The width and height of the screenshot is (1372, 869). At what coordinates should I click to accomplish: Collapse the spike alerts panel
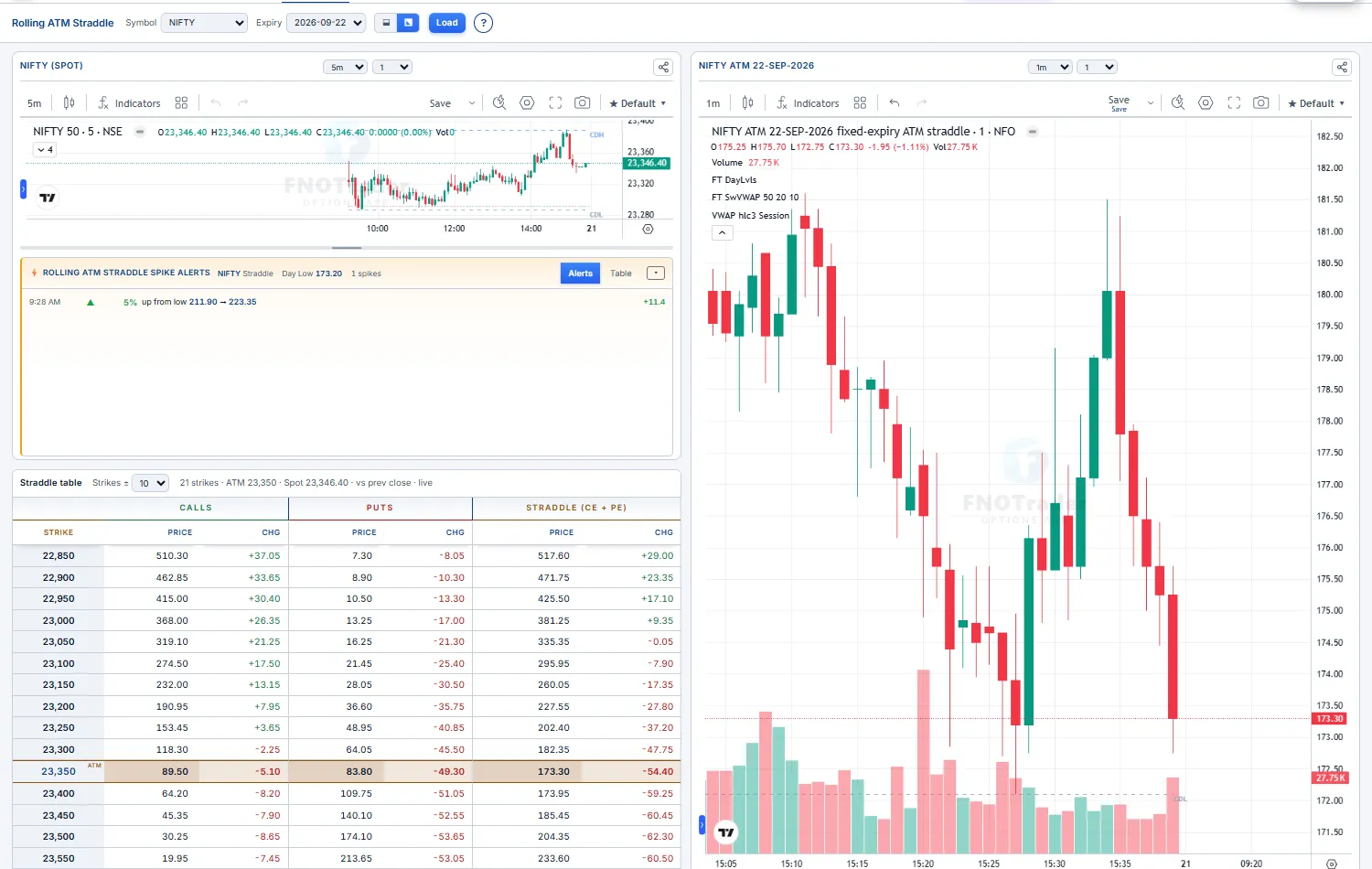coord(656,274)
